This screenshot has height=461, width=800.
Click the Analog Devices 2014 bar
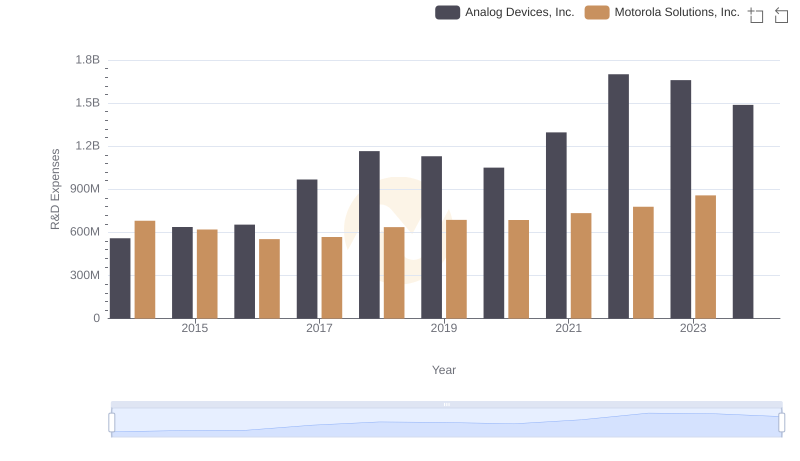click(120, 278)
